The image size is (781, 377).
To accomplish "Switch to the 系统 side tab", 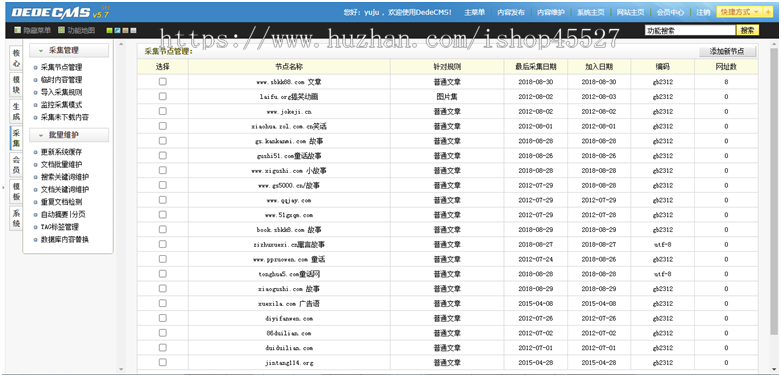I will pos(16,219).
